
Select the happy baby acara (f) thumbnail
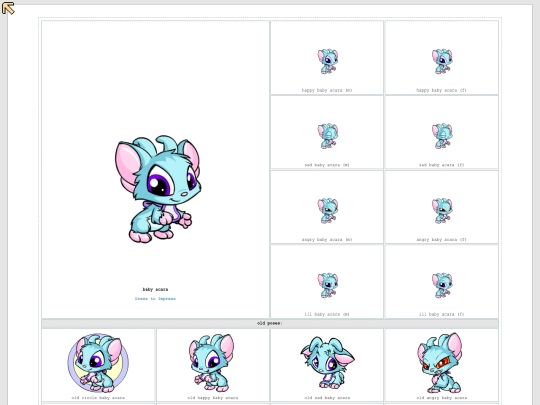click(442, 61)
